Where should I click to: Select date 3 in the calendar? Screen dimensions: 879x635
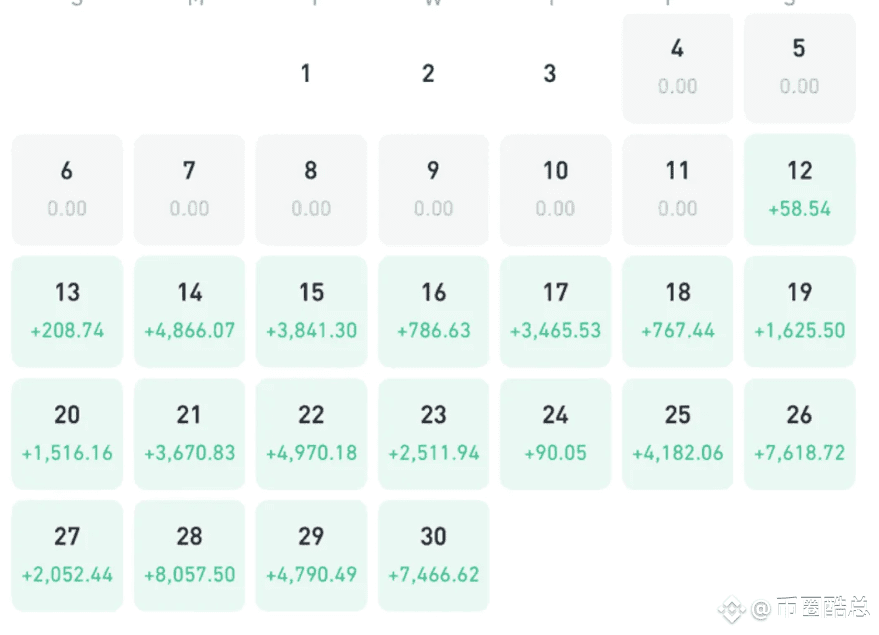(550, 73)
